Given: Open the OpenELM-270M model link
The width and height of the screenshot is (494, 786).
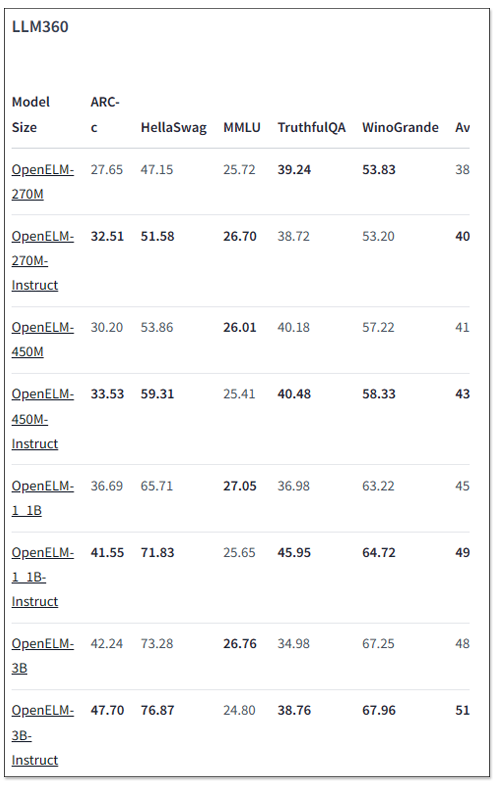Looking at the screenshot, I should click(x=43, y=181).
